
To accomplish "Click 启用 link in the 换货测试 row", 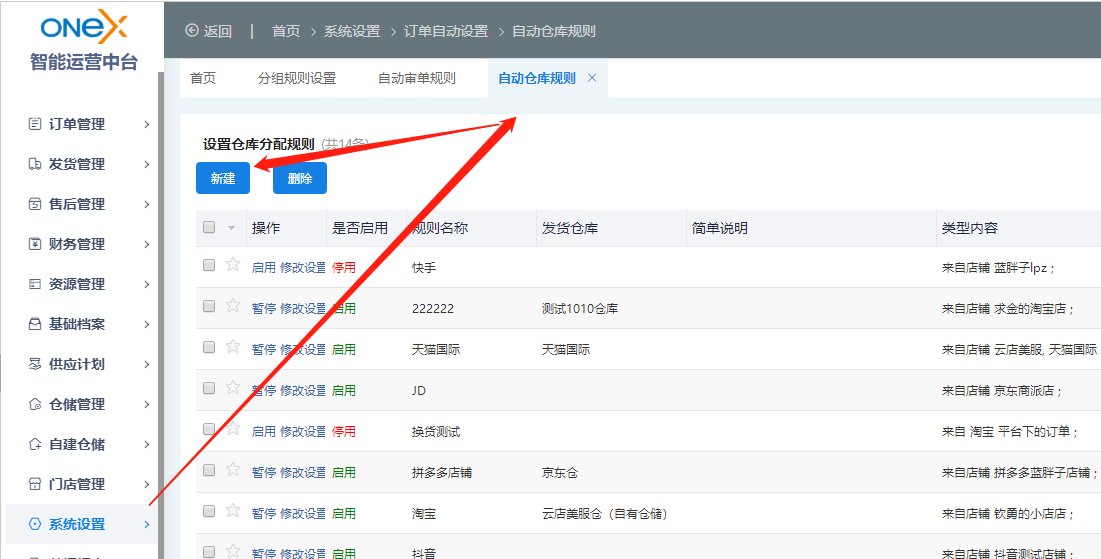I will coord(263,431).
